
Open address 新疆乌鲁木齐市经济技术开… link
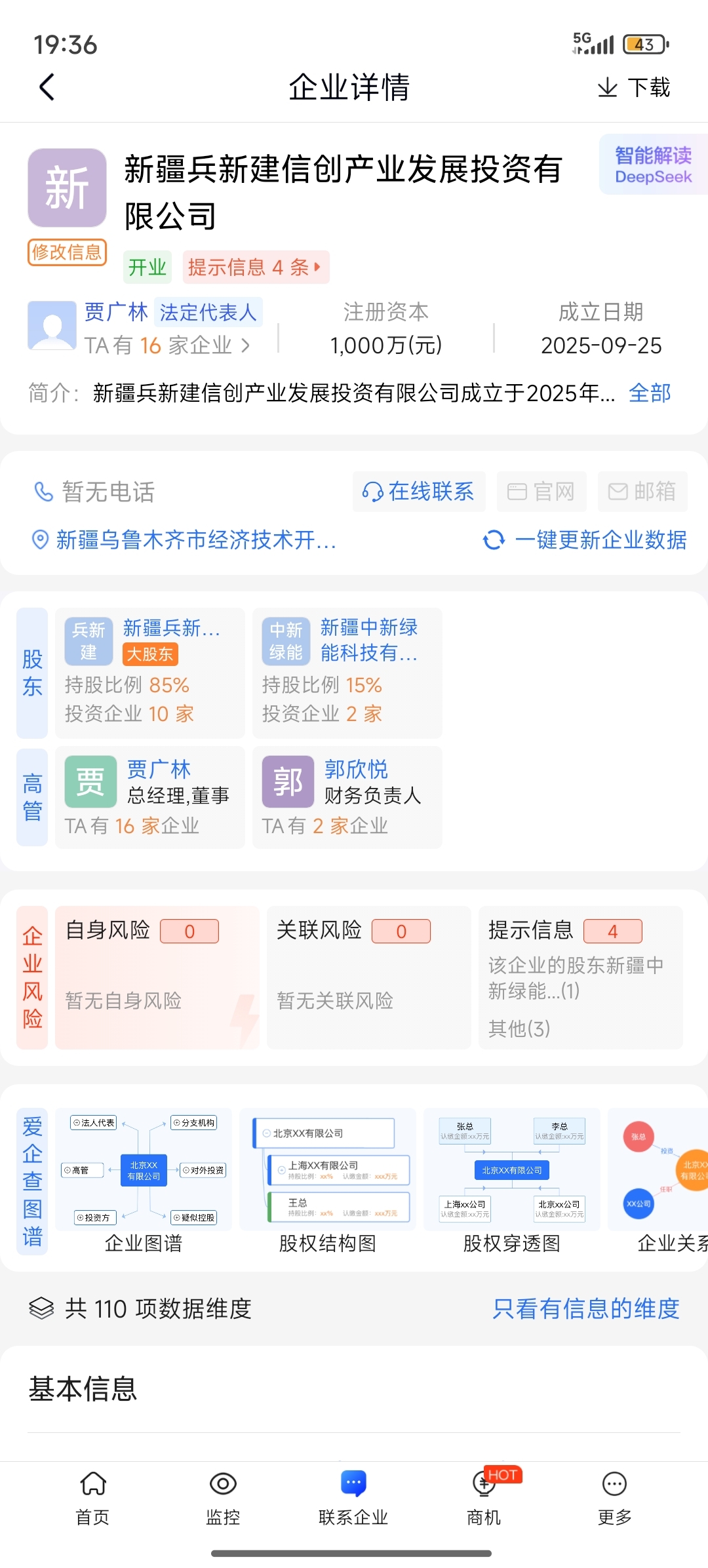point(196,540)
